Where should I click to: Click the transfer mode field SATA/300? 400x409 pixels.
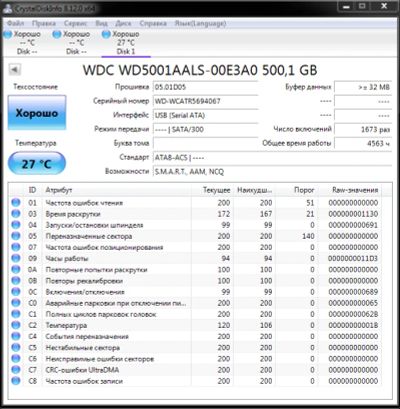(x=205, y=129)
